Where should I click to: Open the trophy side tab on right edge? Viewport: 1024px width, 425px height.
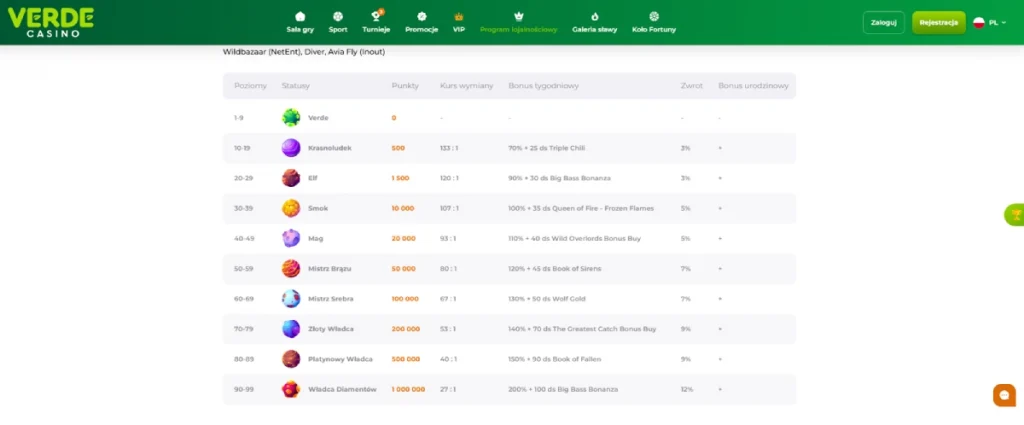(x=1015, y=215)
